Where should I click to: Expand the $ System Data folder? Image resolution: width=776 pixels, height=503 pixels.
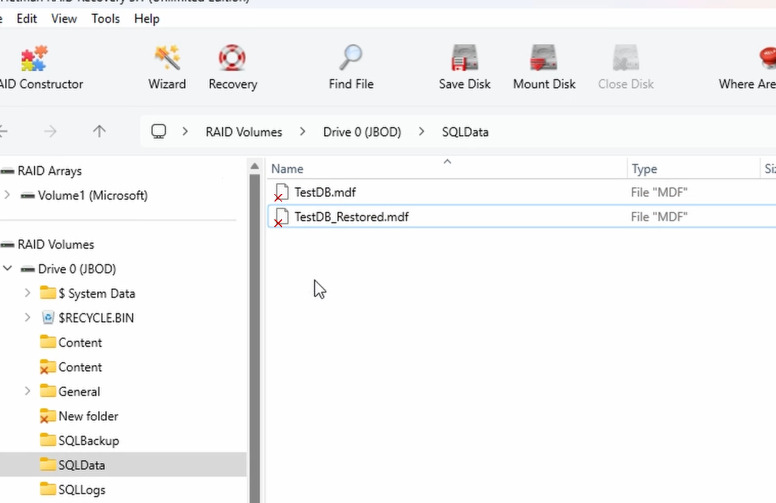(28, 293)
